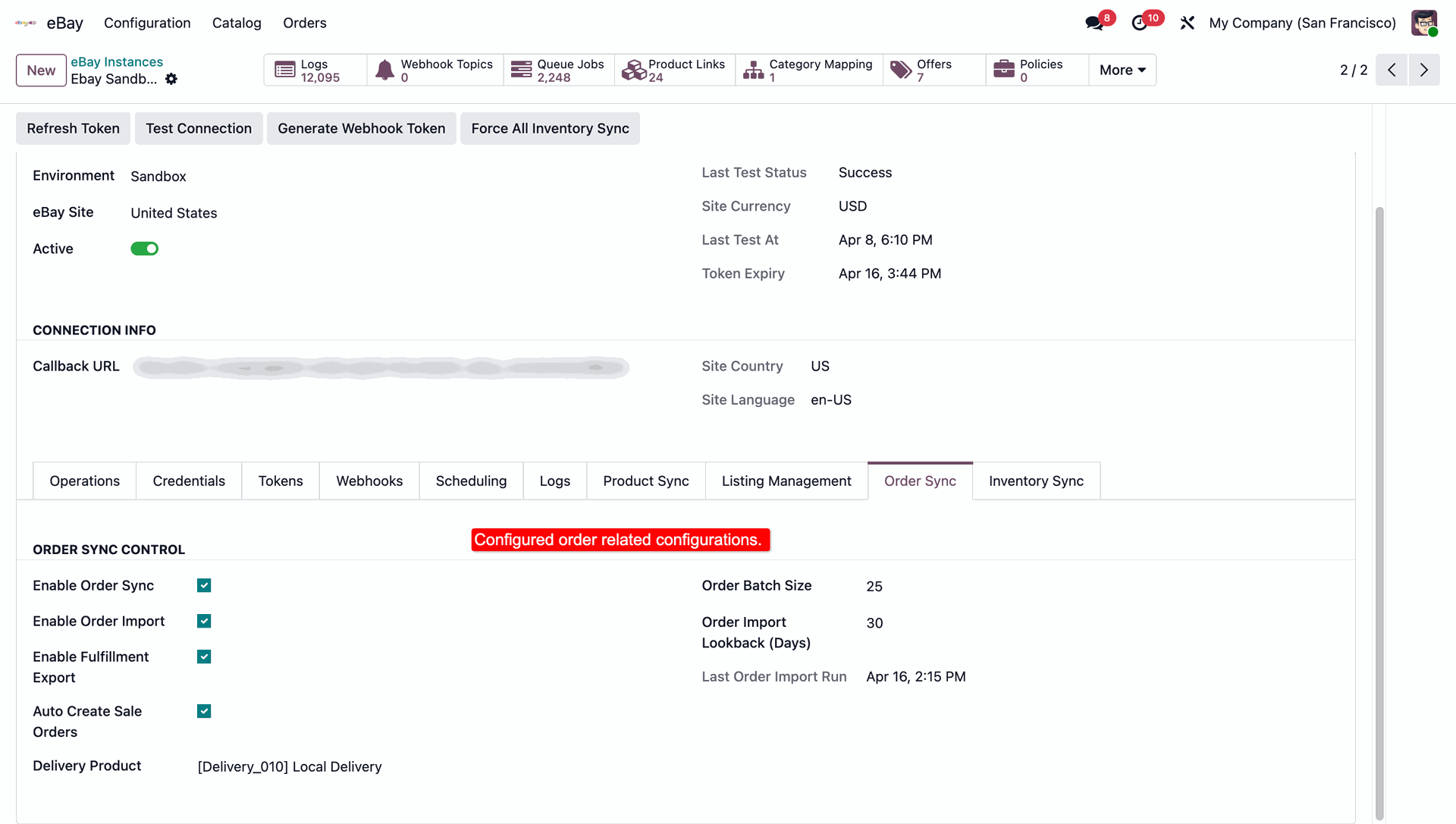Click the New button
1456x824 pixels.
[41, 70]
